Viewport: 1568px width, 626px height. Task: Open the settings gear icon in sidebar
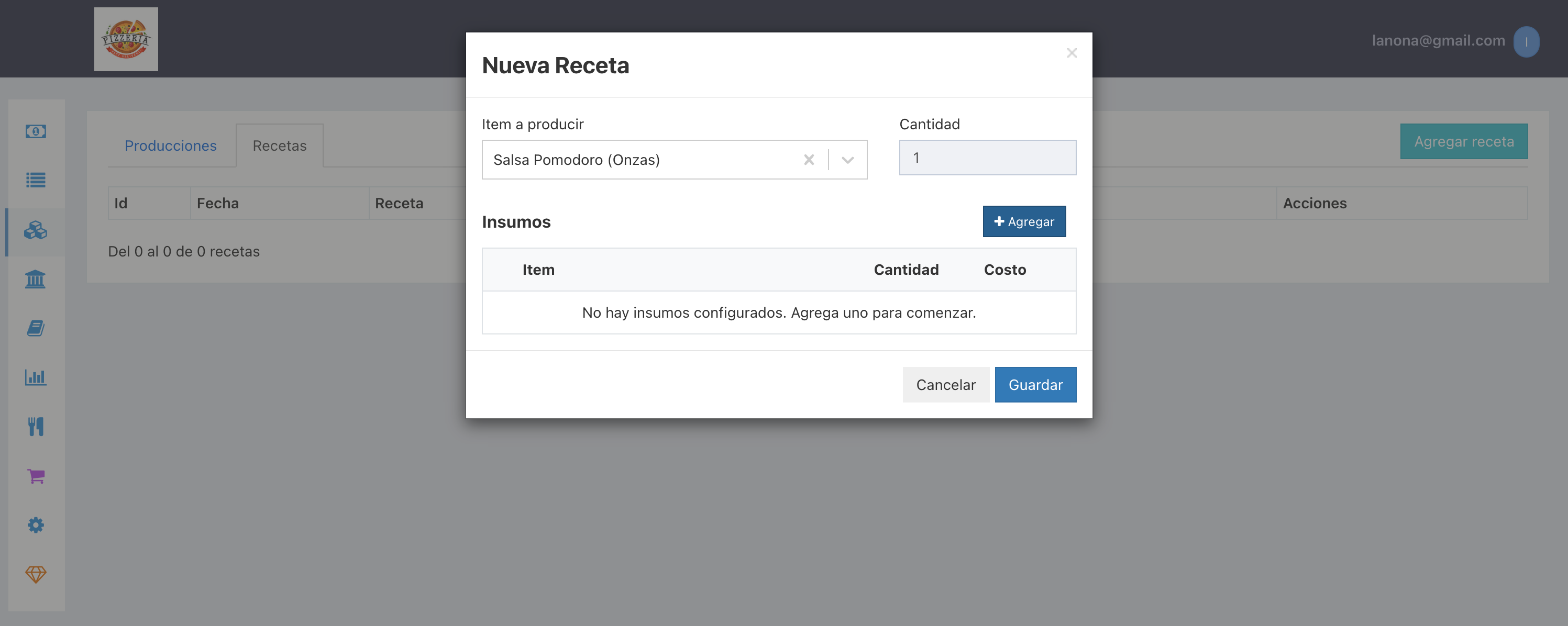click(36, 525)
